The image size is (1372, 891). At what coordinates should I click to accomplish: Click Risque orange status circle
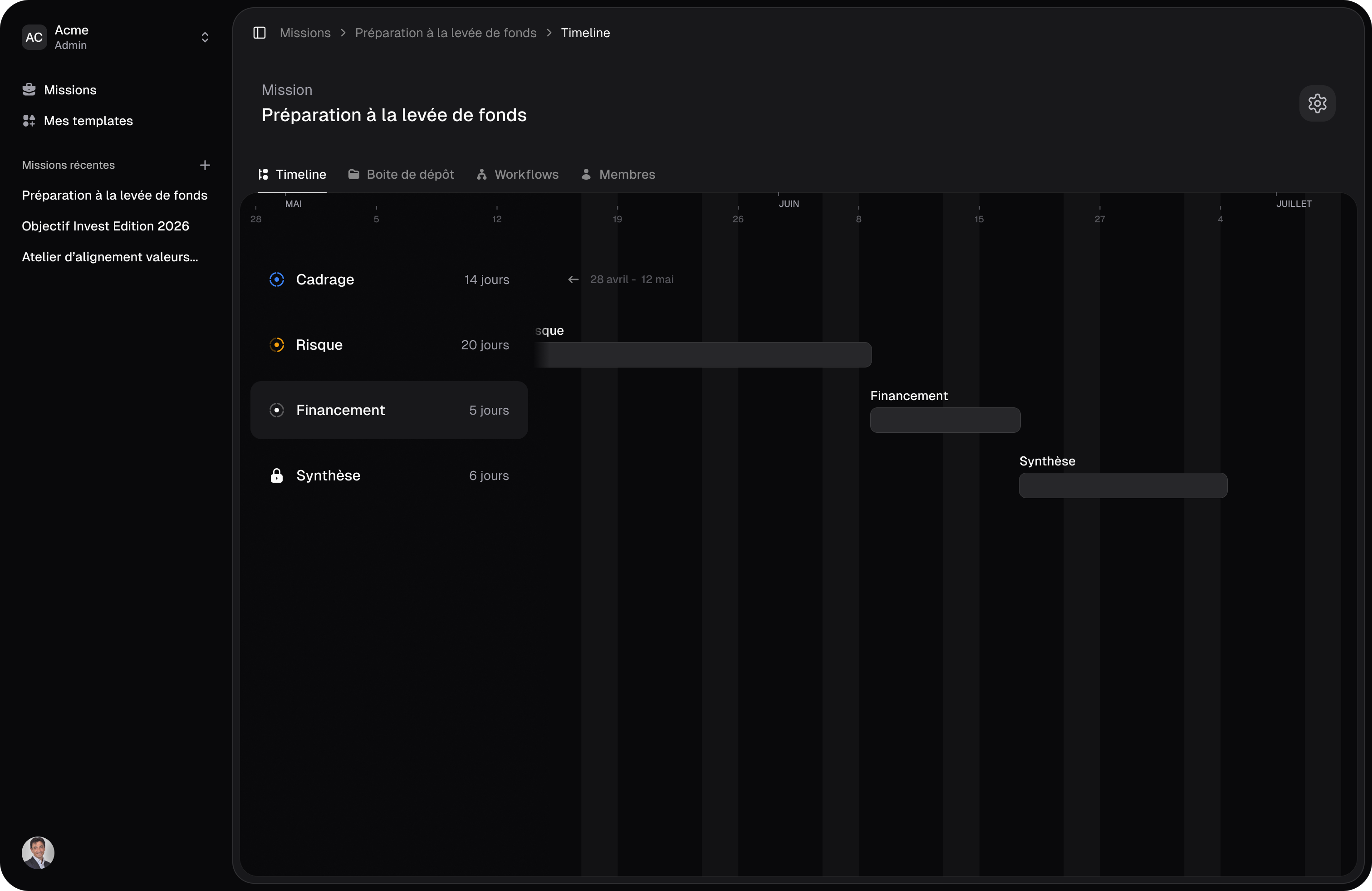(x=277, y=345)
